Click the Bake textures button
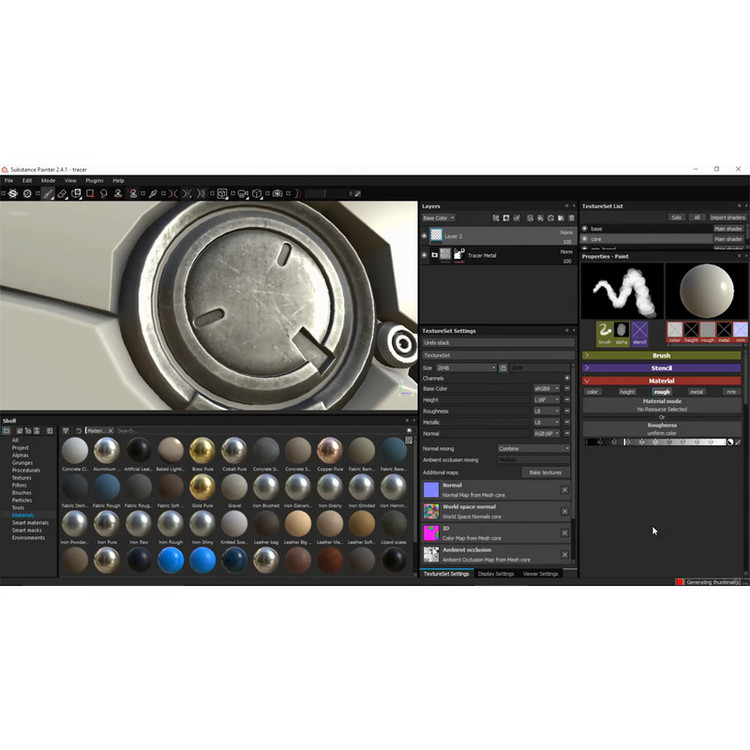Image resolution: width=750 pixels, height=750 pixels. [x=545, y=472]
